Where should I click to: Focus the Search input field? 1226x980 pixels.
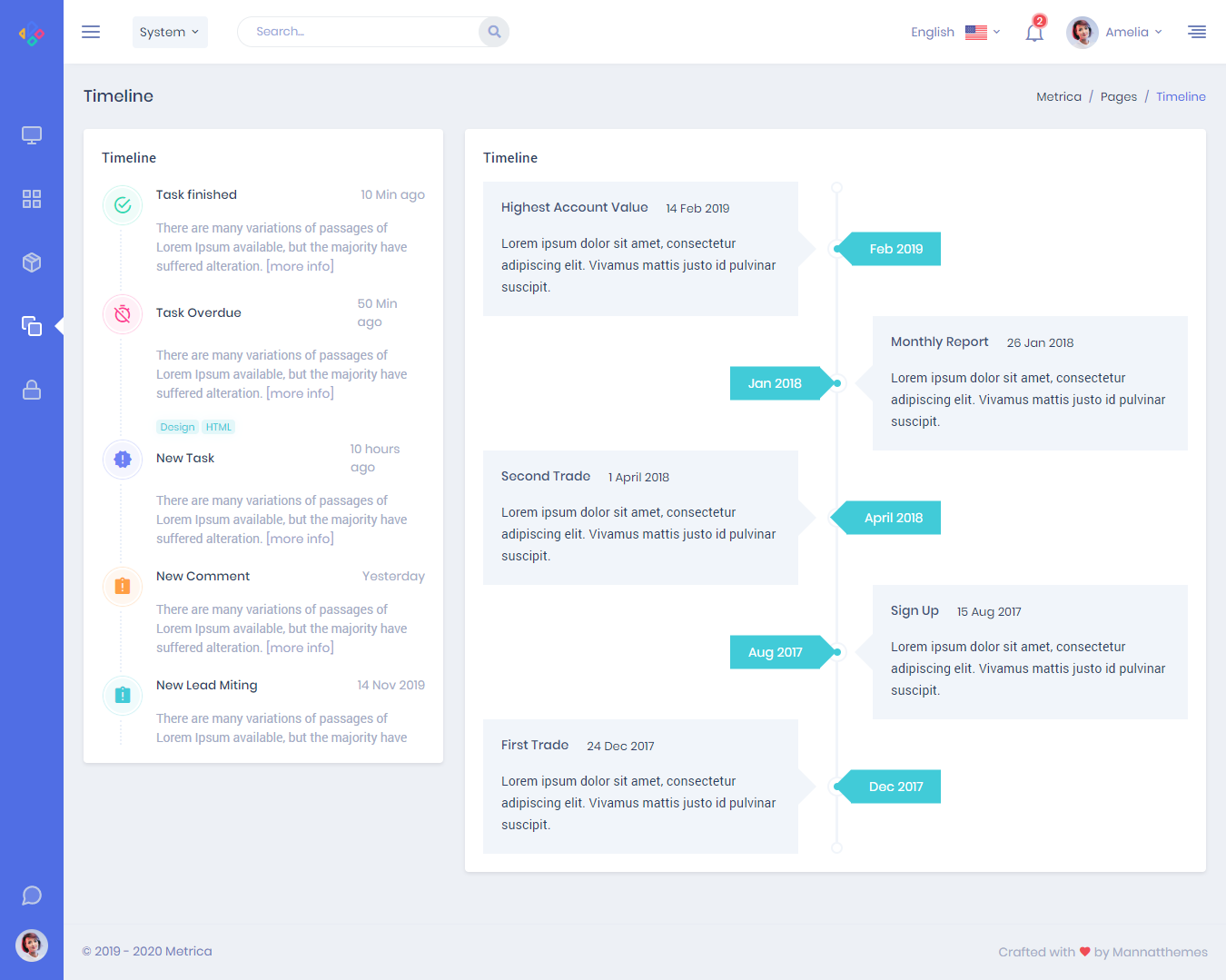click(359, 32)
